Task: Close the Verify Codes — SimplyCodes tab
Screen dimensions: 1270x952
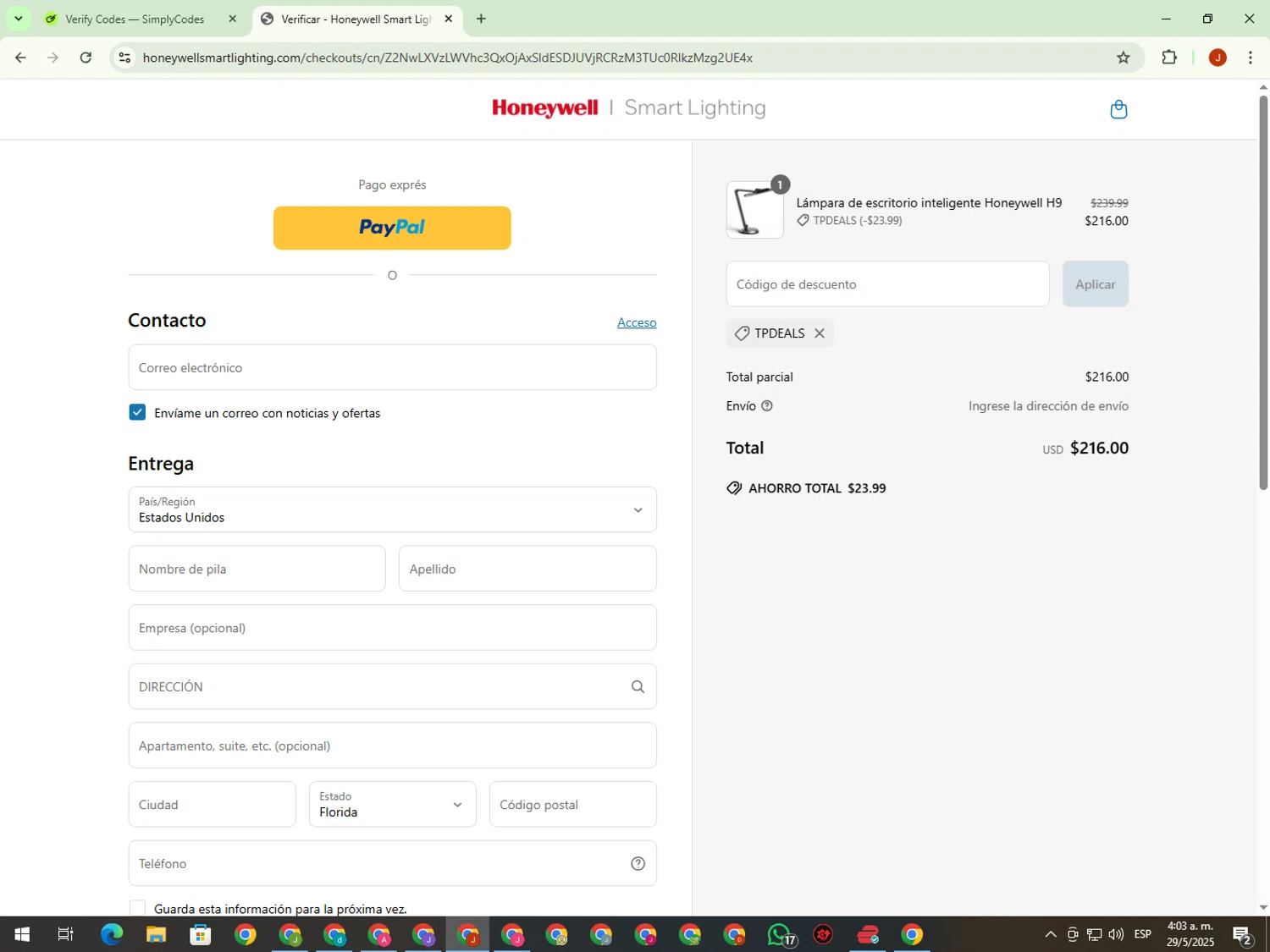Action: 232,19
